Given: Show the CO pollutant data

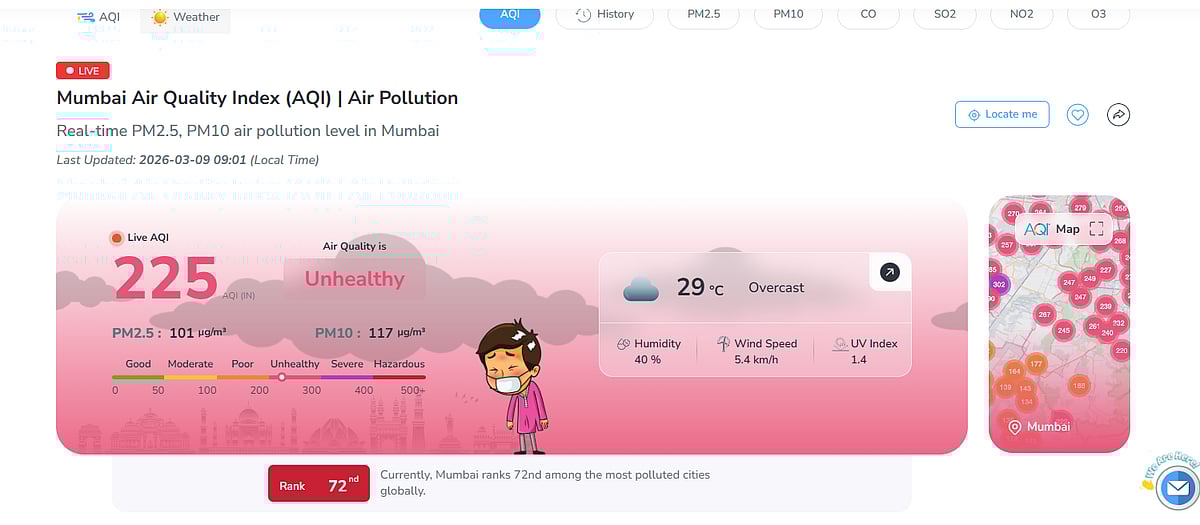Looking at the screenshot, I should pos(868,14).
